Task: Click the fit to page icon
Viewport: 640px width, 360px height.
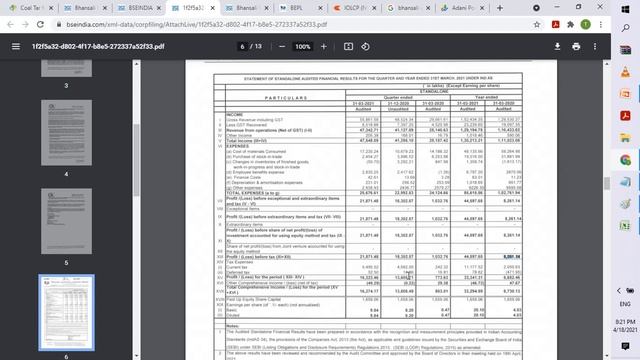Action: pyautogui.click(x=348, y=47)
